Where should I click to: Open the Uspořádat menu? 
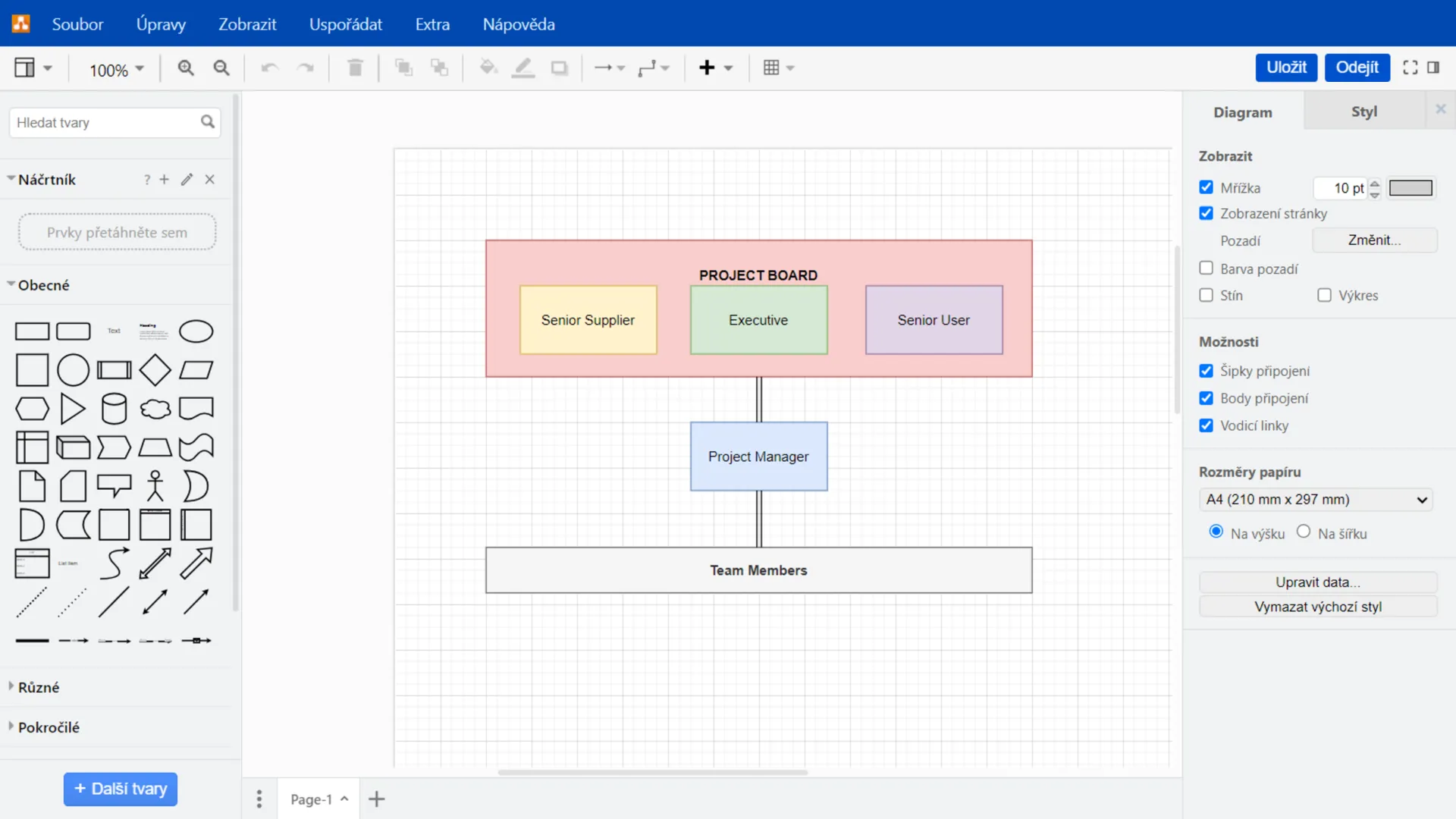coord(345,24)
